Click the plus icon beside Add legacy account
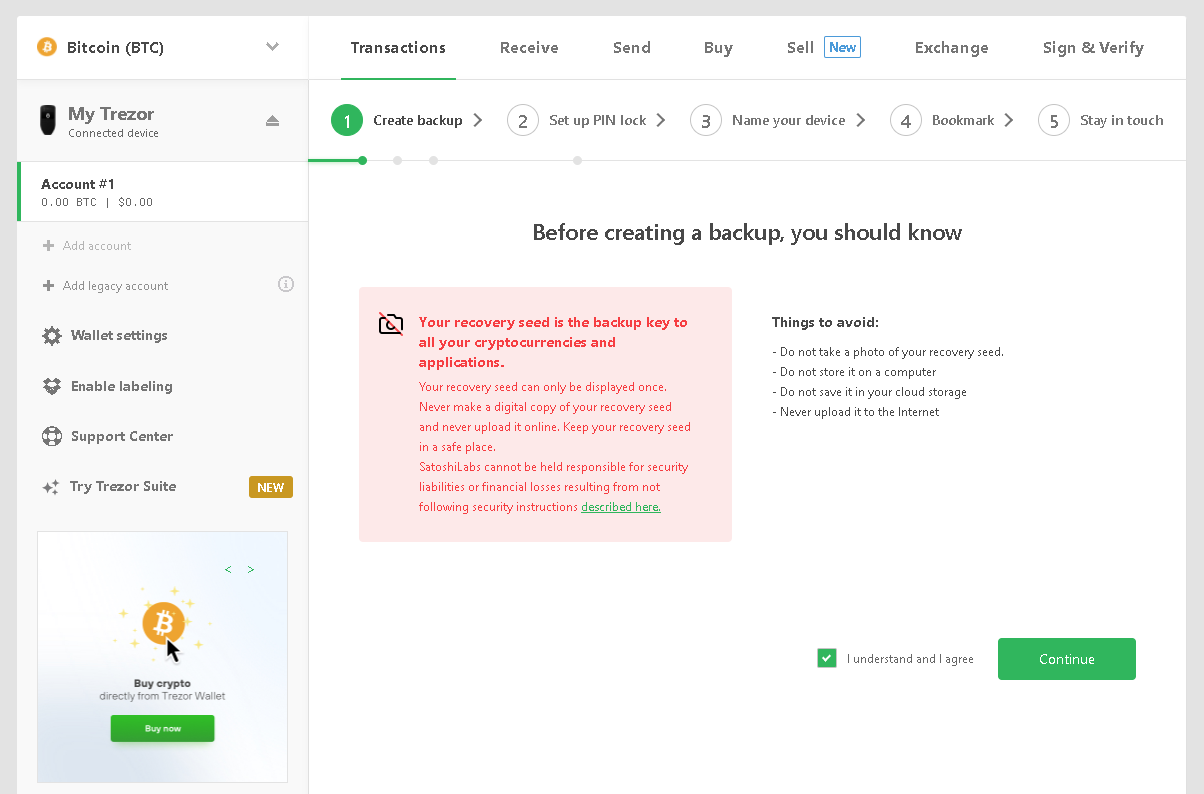 (48, 285)
